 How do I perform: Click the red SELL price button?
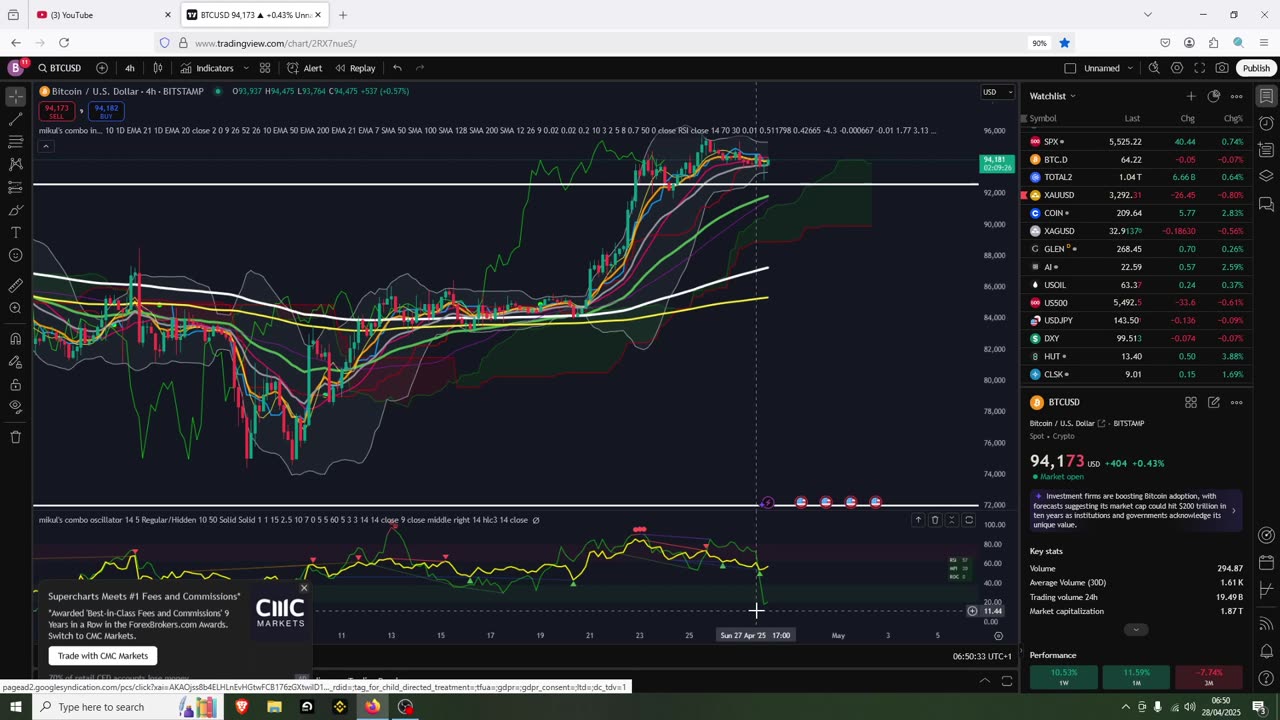coord(56,111)
